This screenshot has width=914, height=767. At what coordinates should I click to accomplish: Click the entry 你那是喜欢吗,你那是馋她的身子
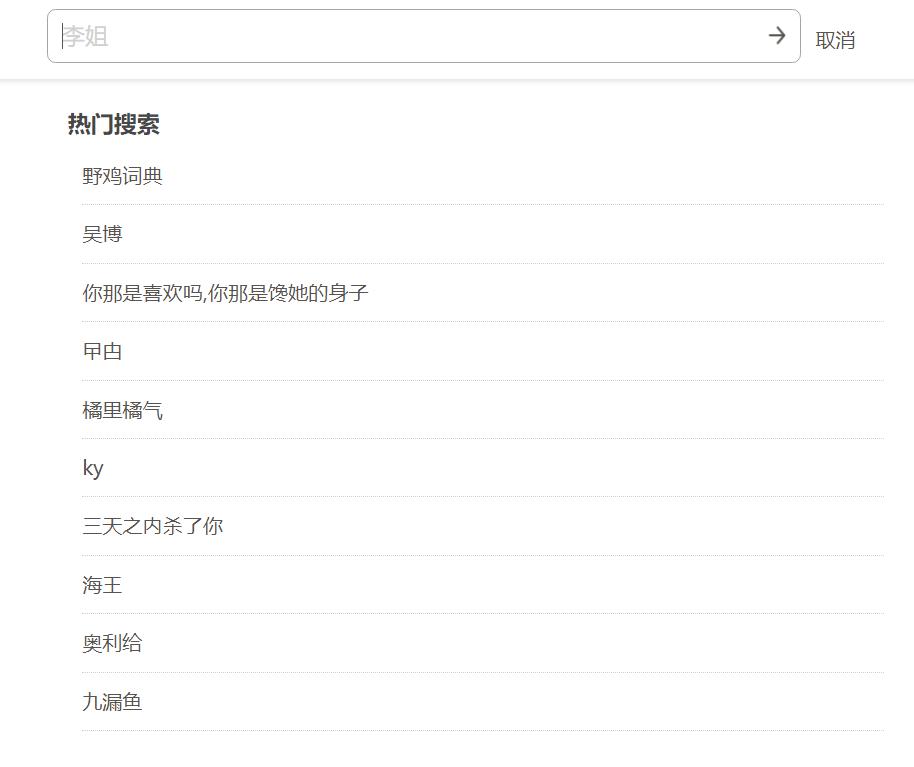click(x=227, y=292)
